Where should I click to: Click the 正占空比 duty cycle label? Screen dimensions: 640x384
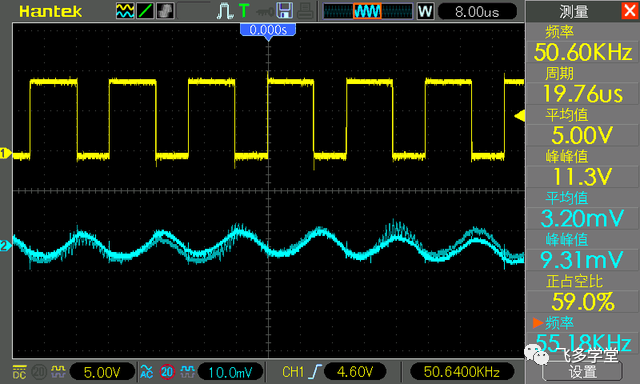(x=574, y=281)
